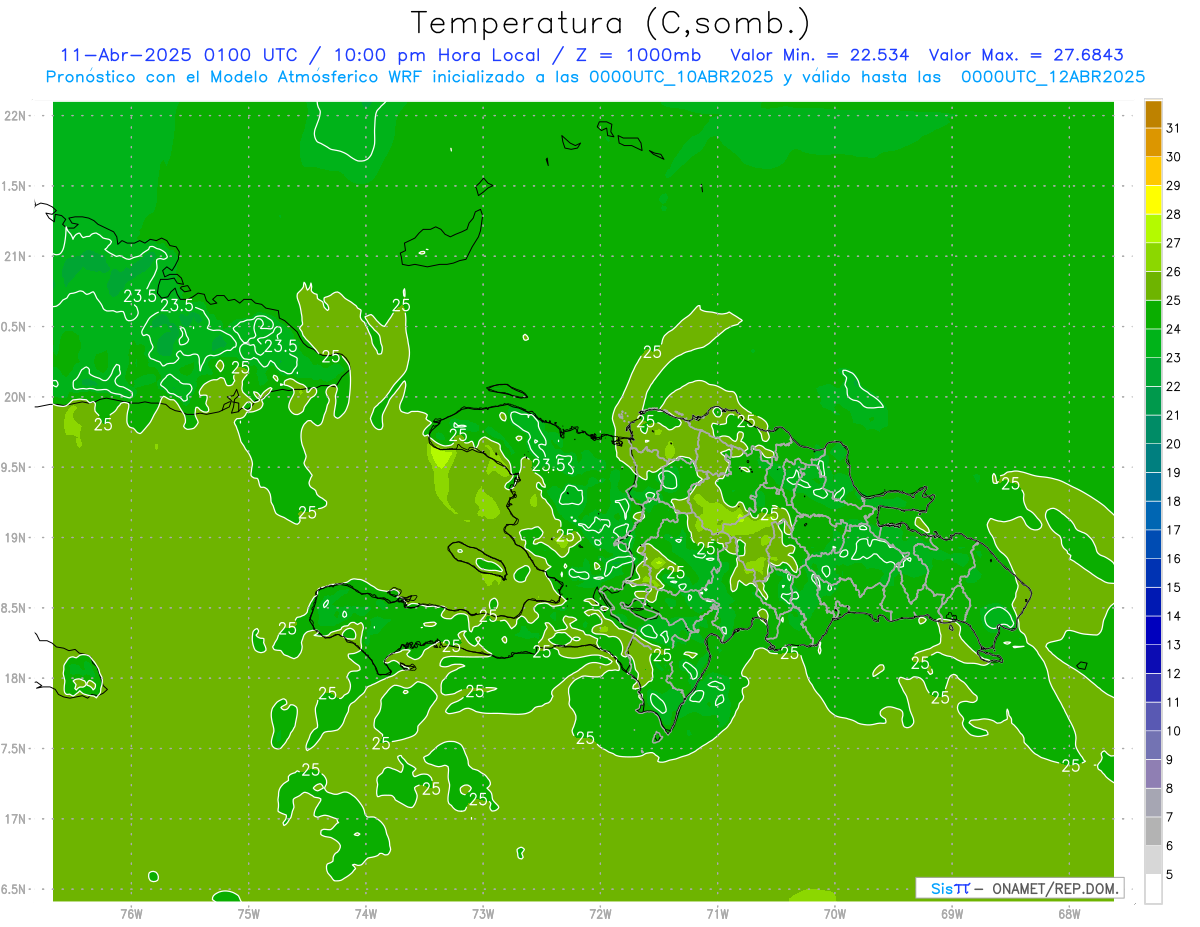
Task: Select the blue scale segment between 15 and 16
Action: 1153,573
